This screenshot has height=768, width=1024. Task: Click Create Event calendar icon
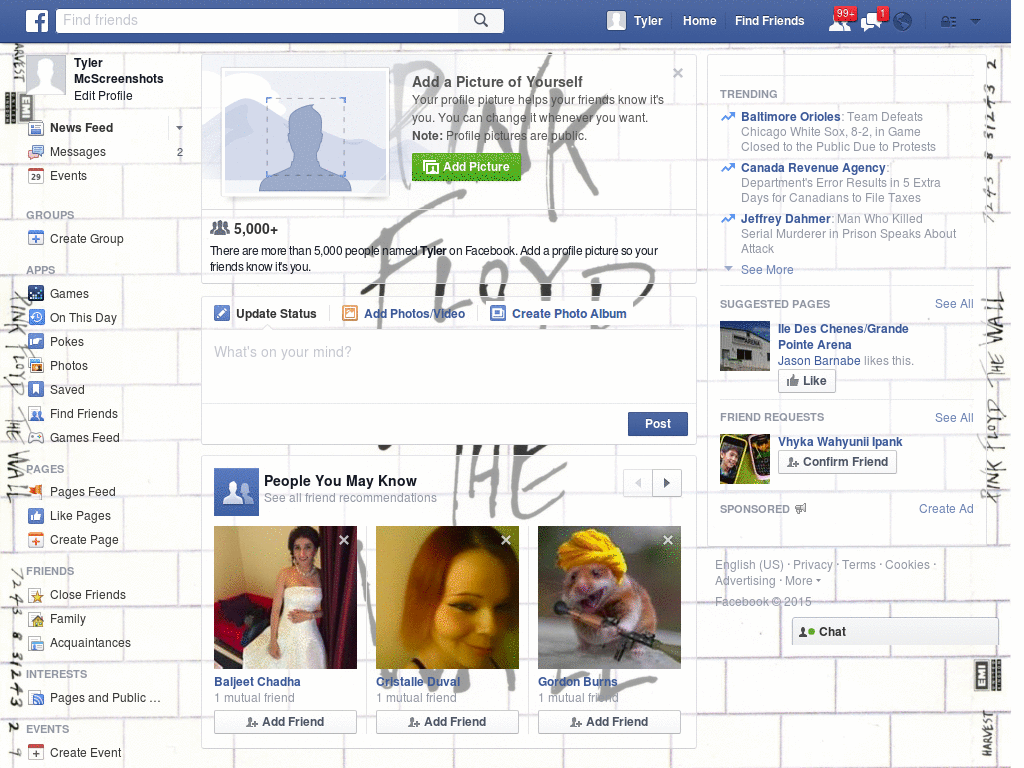coord(37,753)
